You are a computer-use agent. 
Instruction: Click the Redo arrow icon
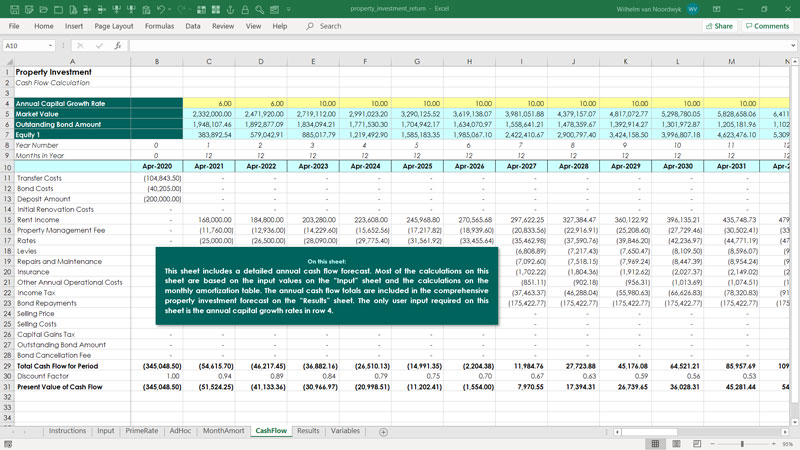tap(182, 9)
